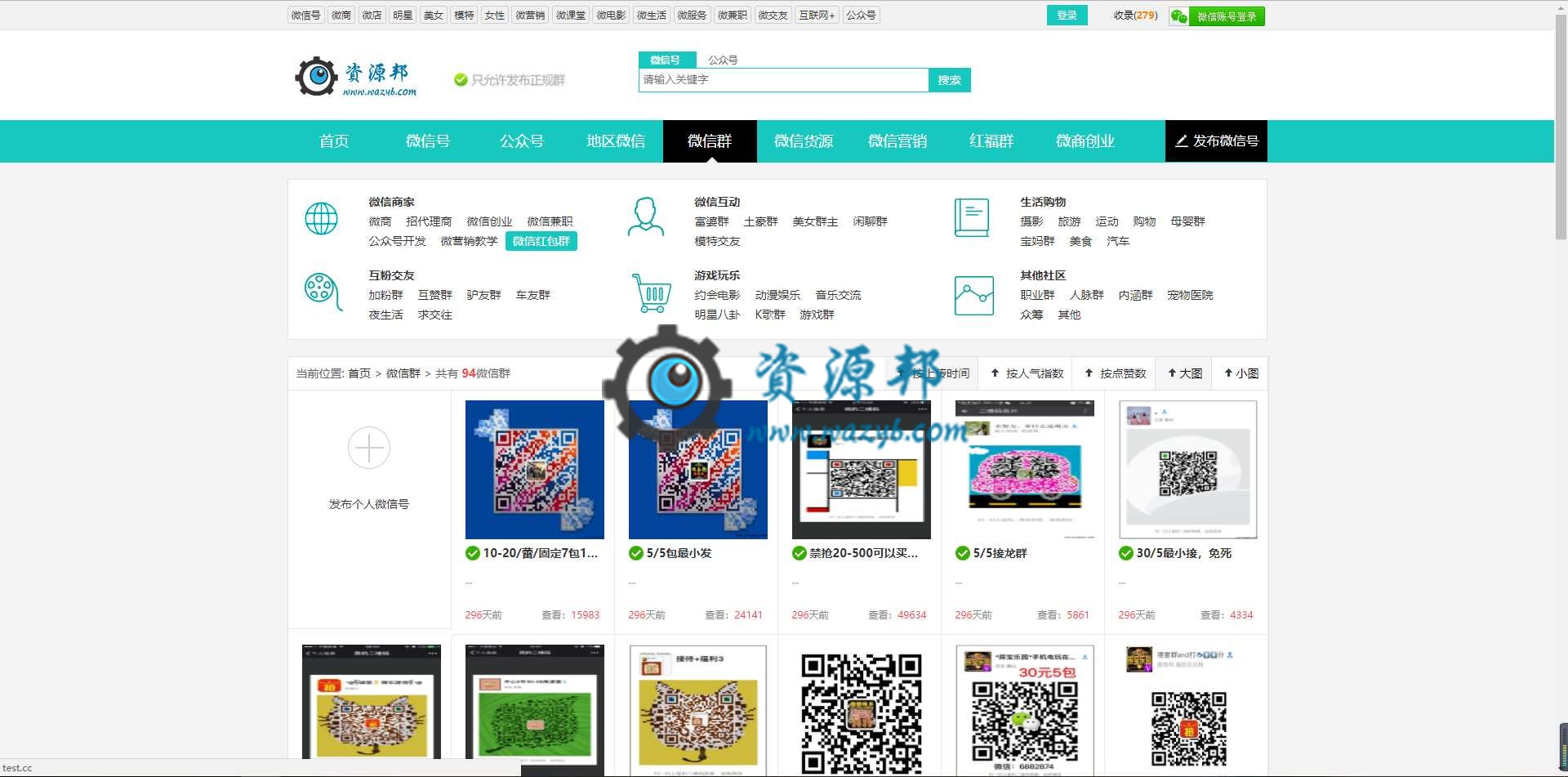This screenshot has width=1568, height=777.
Task: Click the 摄影 category link
Action: pyautogui.click(x=1031, y=221)
